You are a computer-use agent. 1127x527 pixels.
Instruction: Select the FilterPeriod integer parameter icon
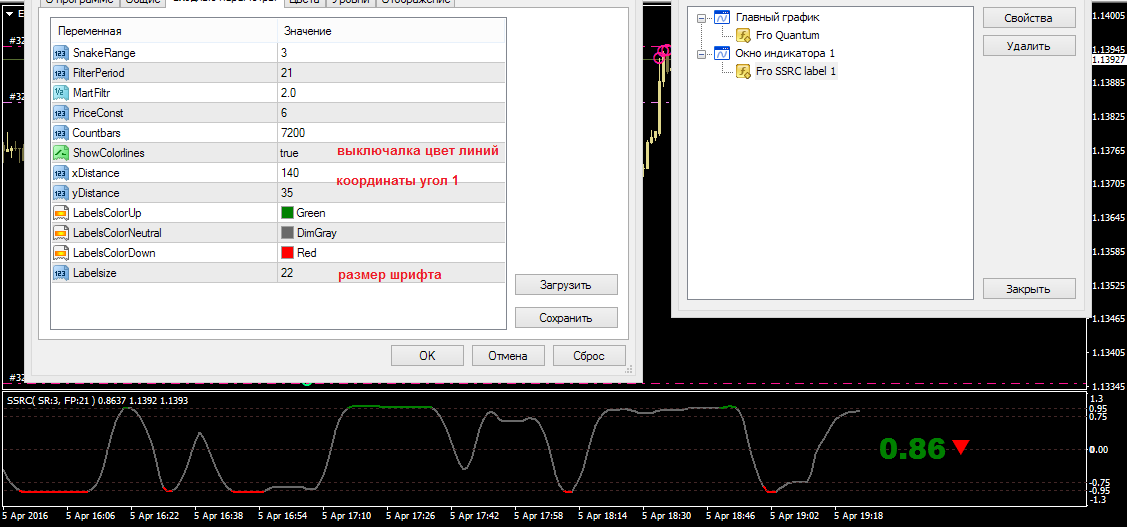[x=60, y=73]
